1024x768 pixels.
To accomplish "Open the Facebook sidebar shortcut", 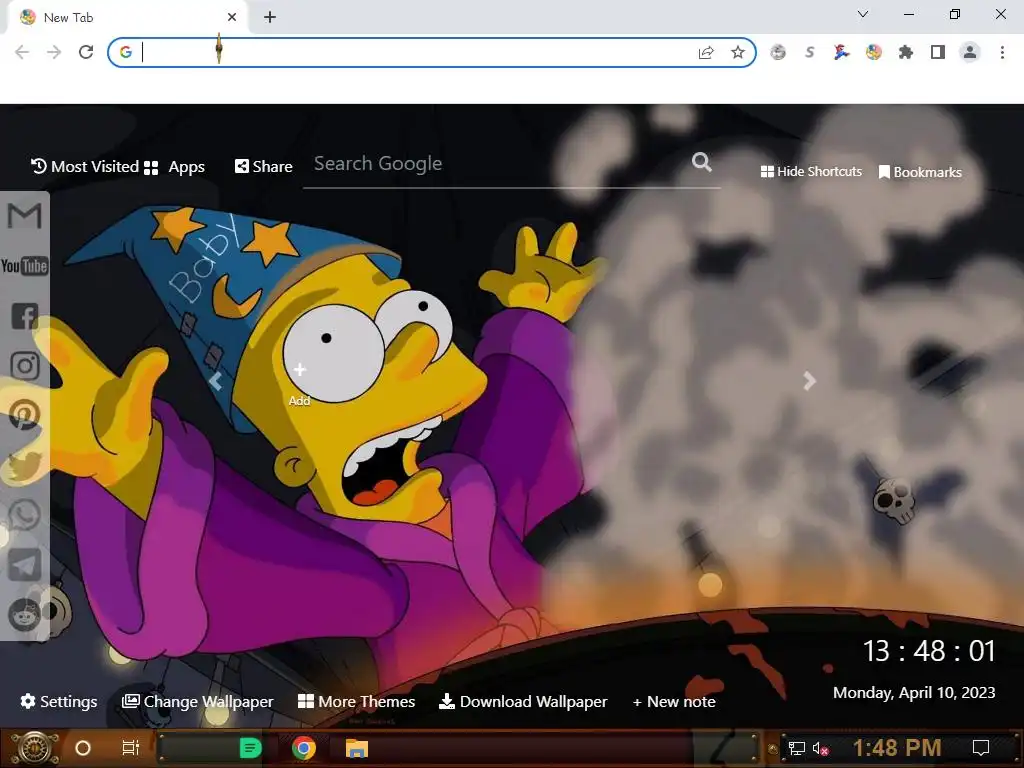I will (x=25, y=316).
